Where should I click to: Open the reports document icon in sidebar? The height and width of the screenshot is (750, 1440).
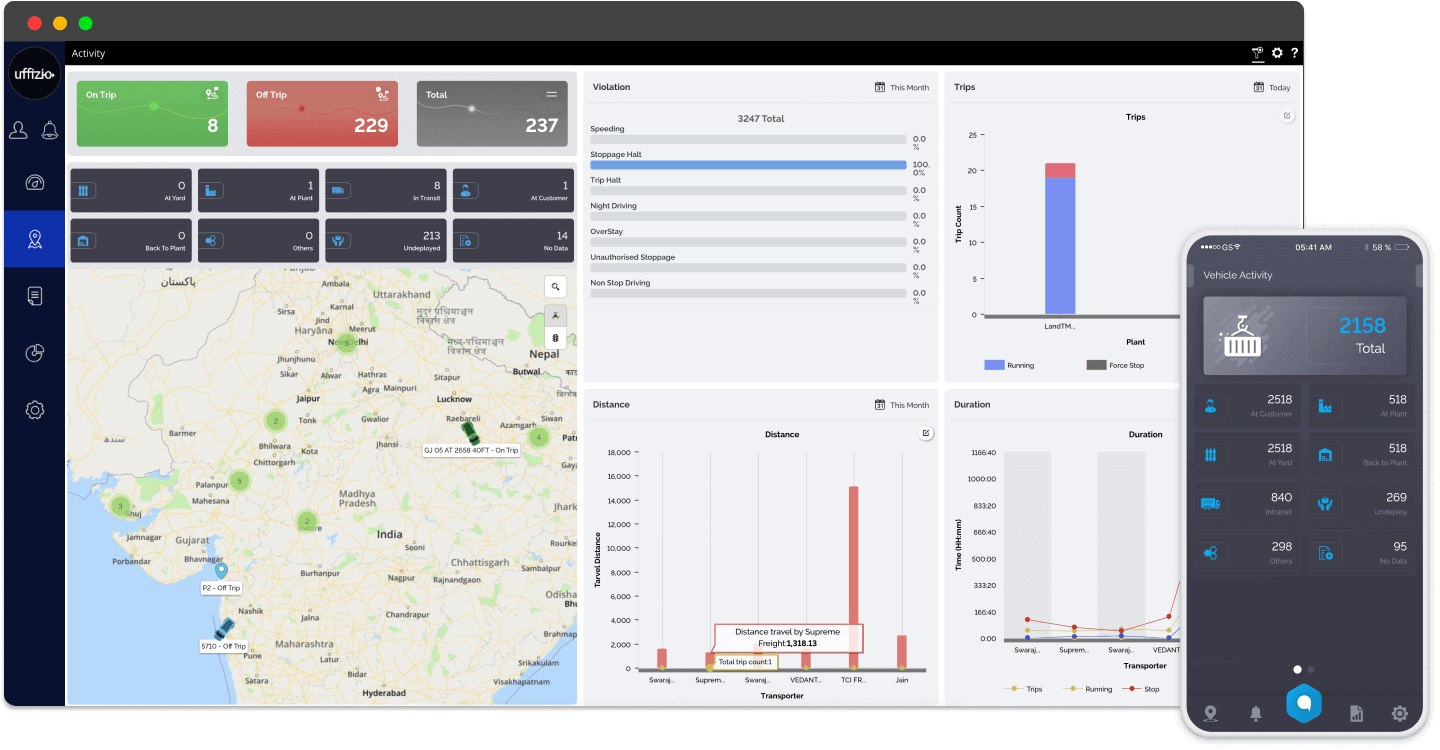(35, 295)
